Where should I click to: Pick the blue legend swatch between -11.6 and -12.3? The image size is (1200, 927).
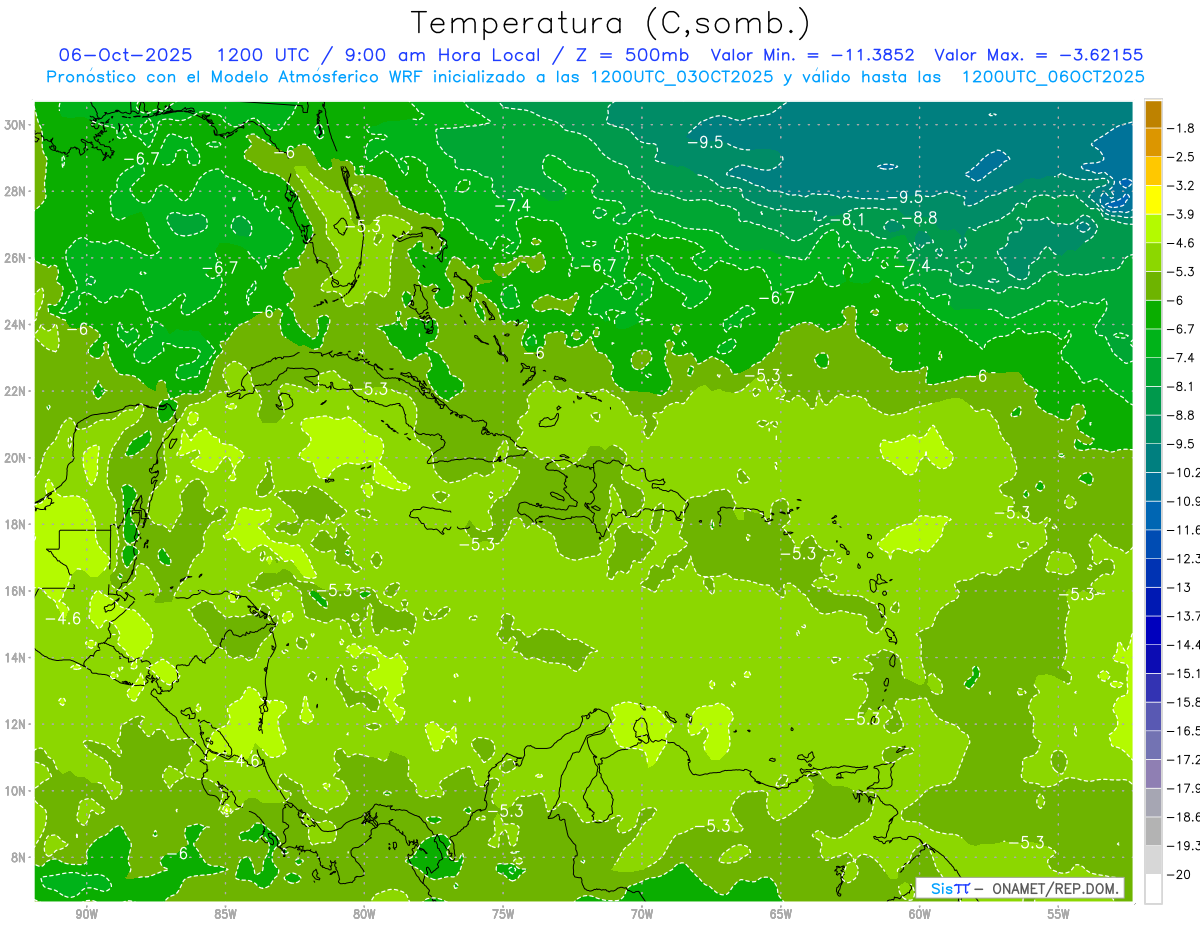click(x=1153, y=543)
